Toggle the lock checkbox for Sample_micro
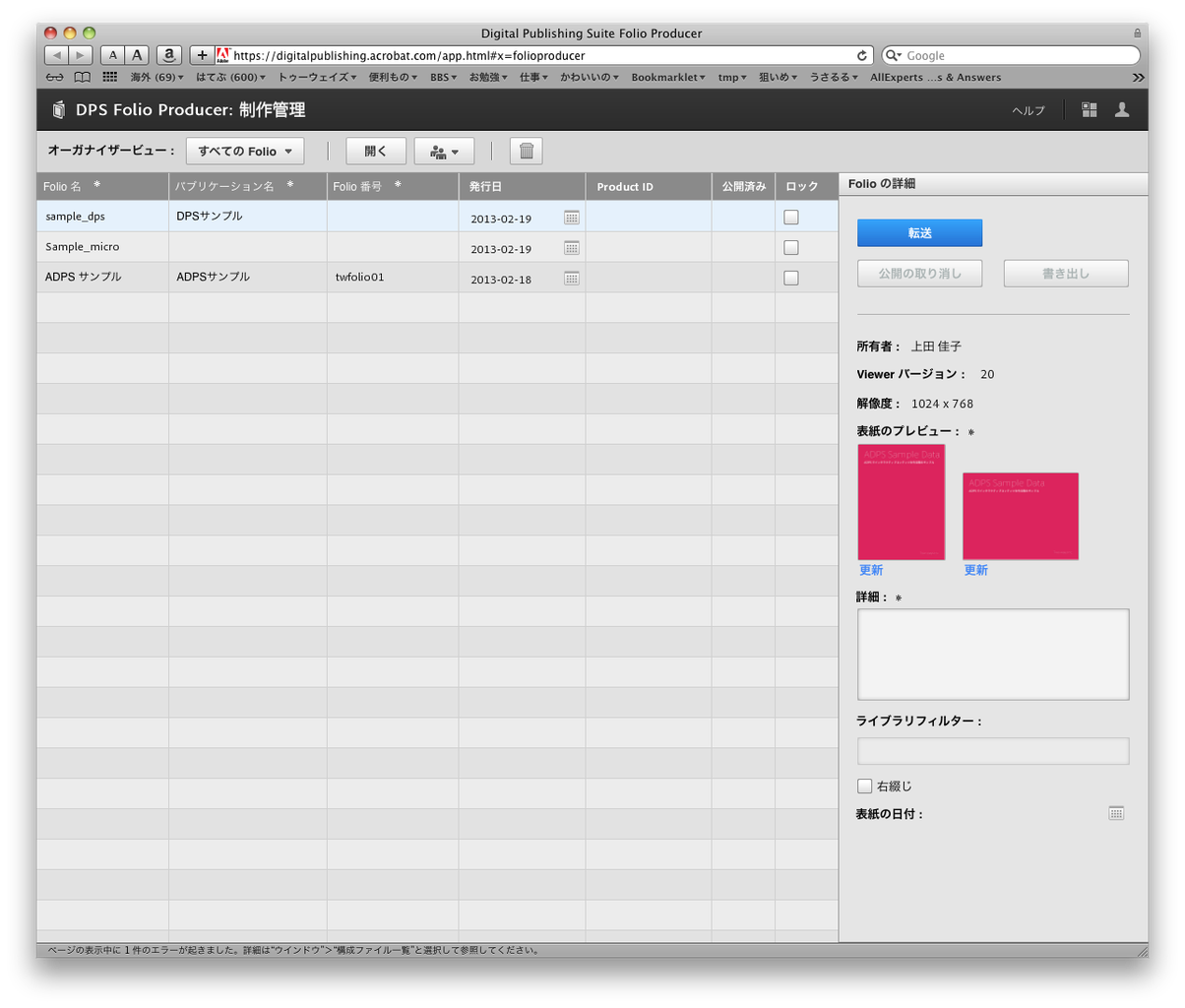The width and height of the screenshot is (1185, 1008). (x=791, y=248)
